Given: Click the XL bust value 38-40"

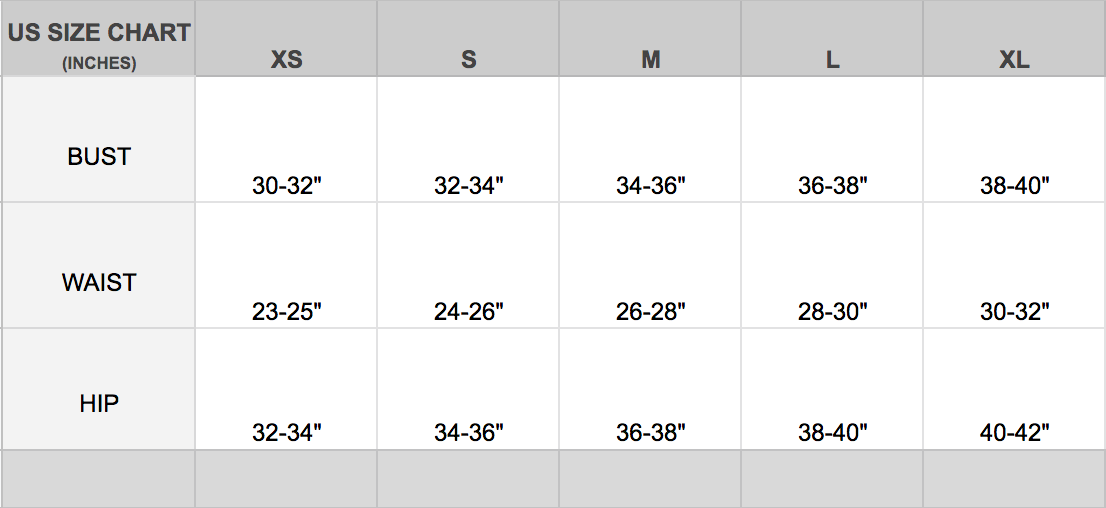Looking at the screenshot, I should coord(1014,186).
